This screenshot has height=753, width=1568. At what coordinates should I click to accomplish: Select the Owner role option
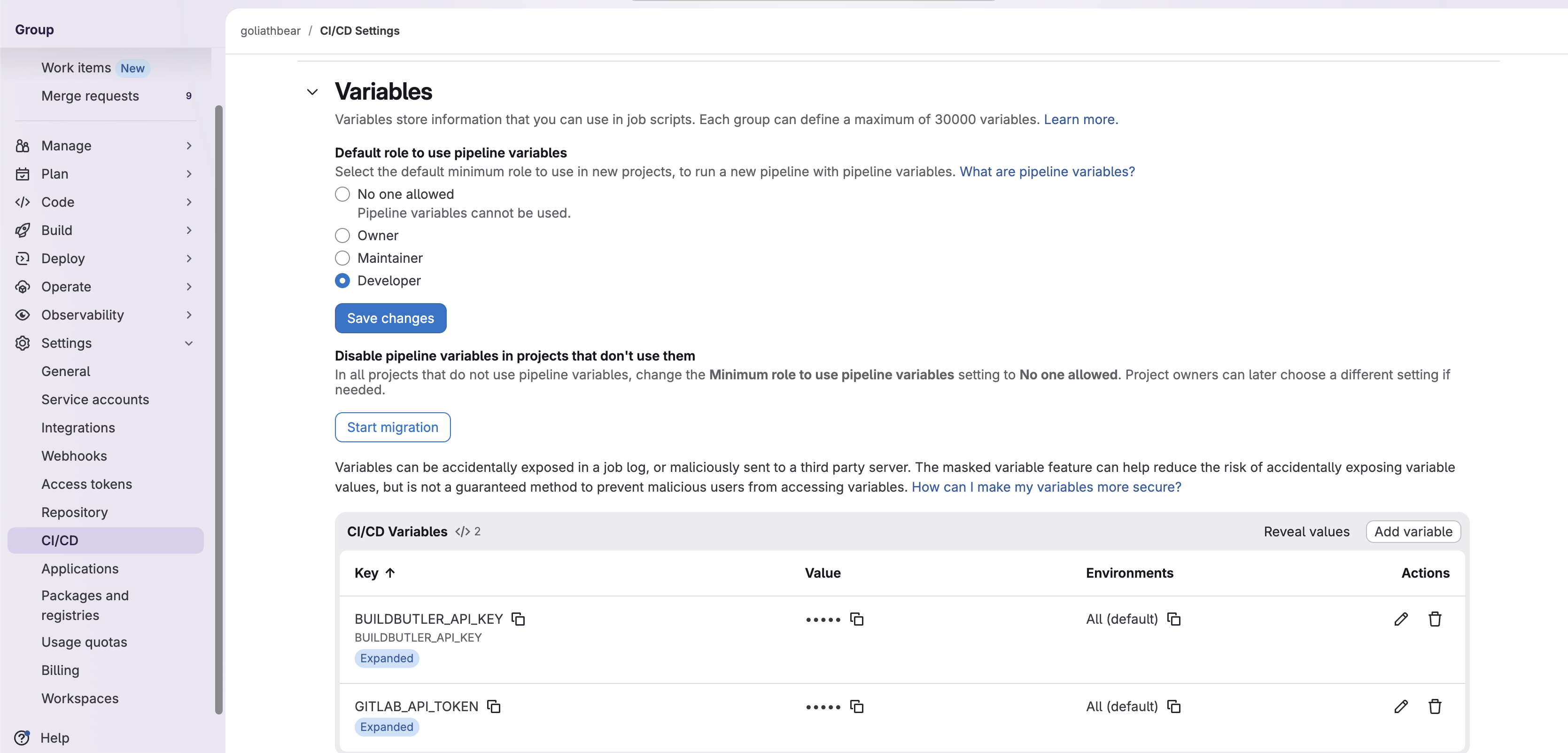coord(342,236)
